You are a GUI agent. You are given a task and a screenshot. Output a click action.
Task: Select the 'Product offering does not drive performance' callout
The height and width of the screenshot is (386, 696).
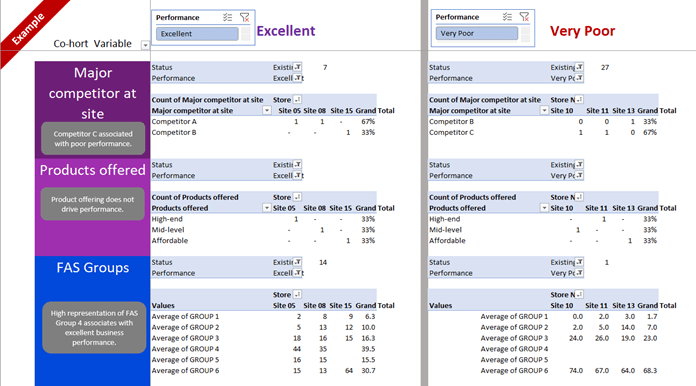pos(93,204)
